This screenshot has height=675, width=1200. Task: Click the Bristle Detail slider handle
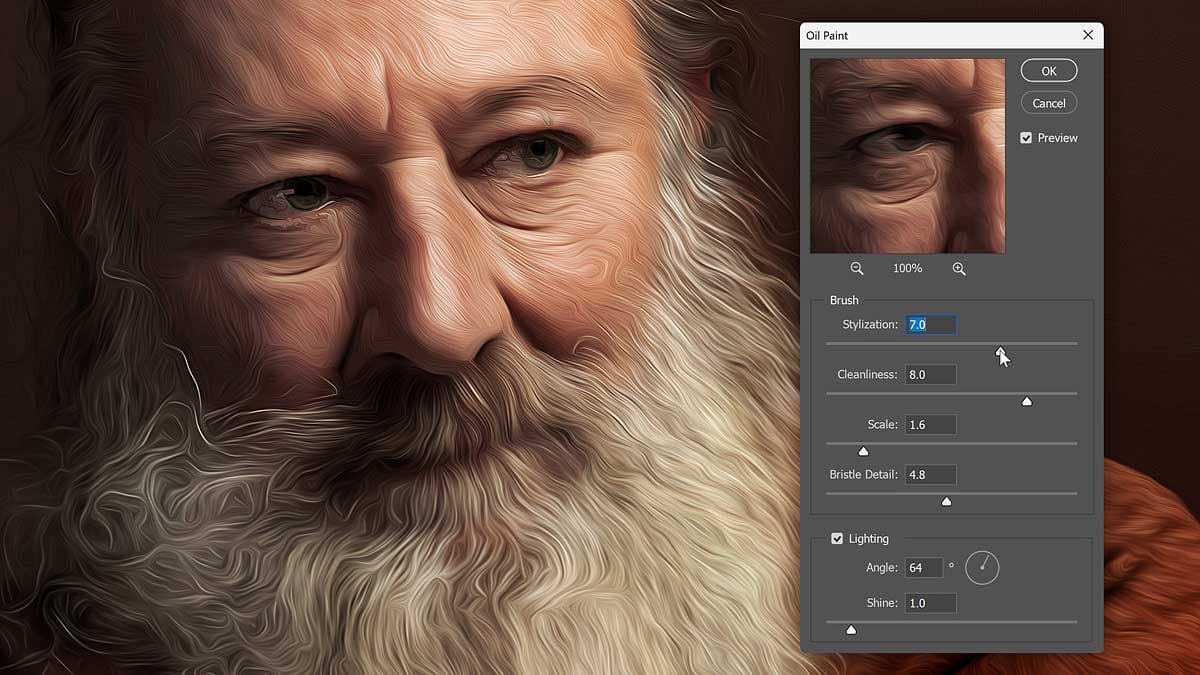pyautogui.click(x=946, y=501)
